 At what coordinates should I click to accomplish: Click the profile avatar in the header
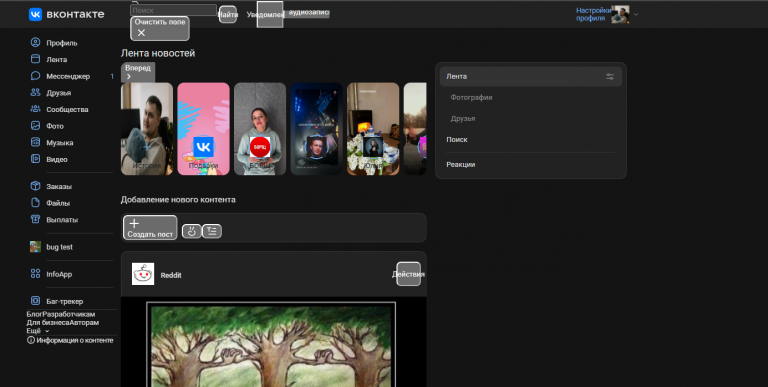coord(620,14)
